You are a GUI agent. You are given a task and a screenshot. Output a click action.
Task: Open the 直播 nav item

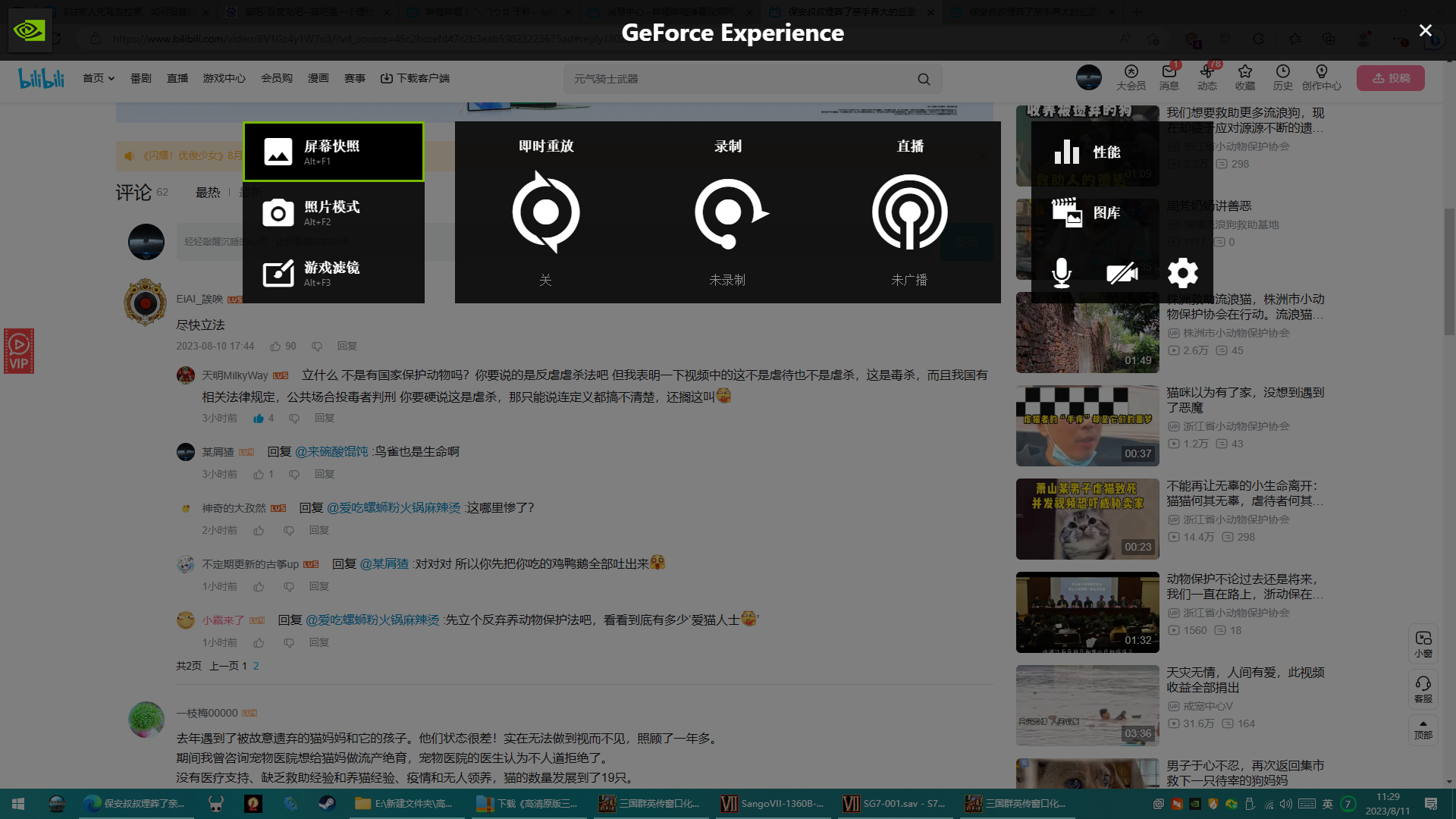coord(177,78)
